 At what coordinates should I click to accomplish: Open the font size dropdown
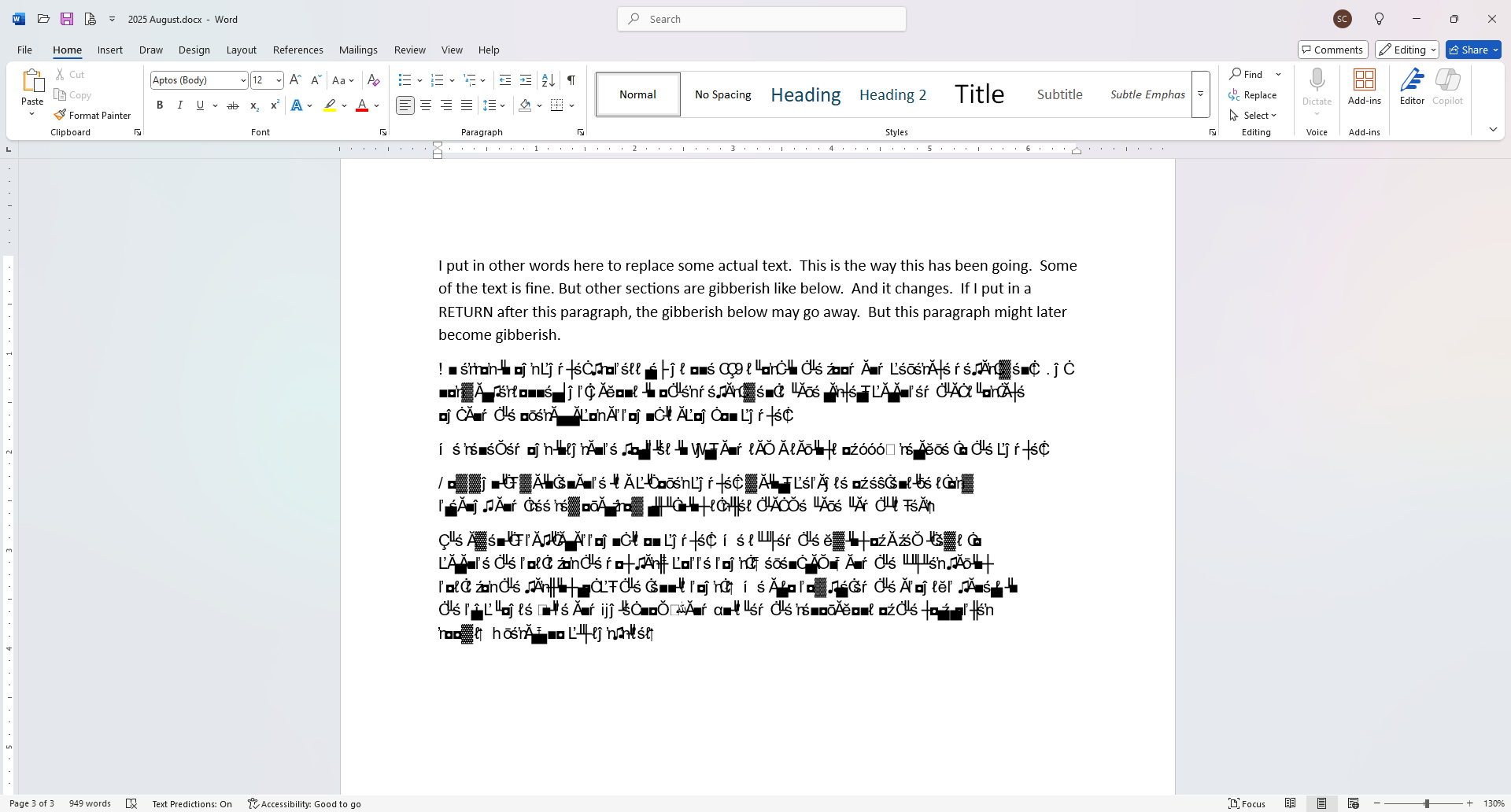278,79
